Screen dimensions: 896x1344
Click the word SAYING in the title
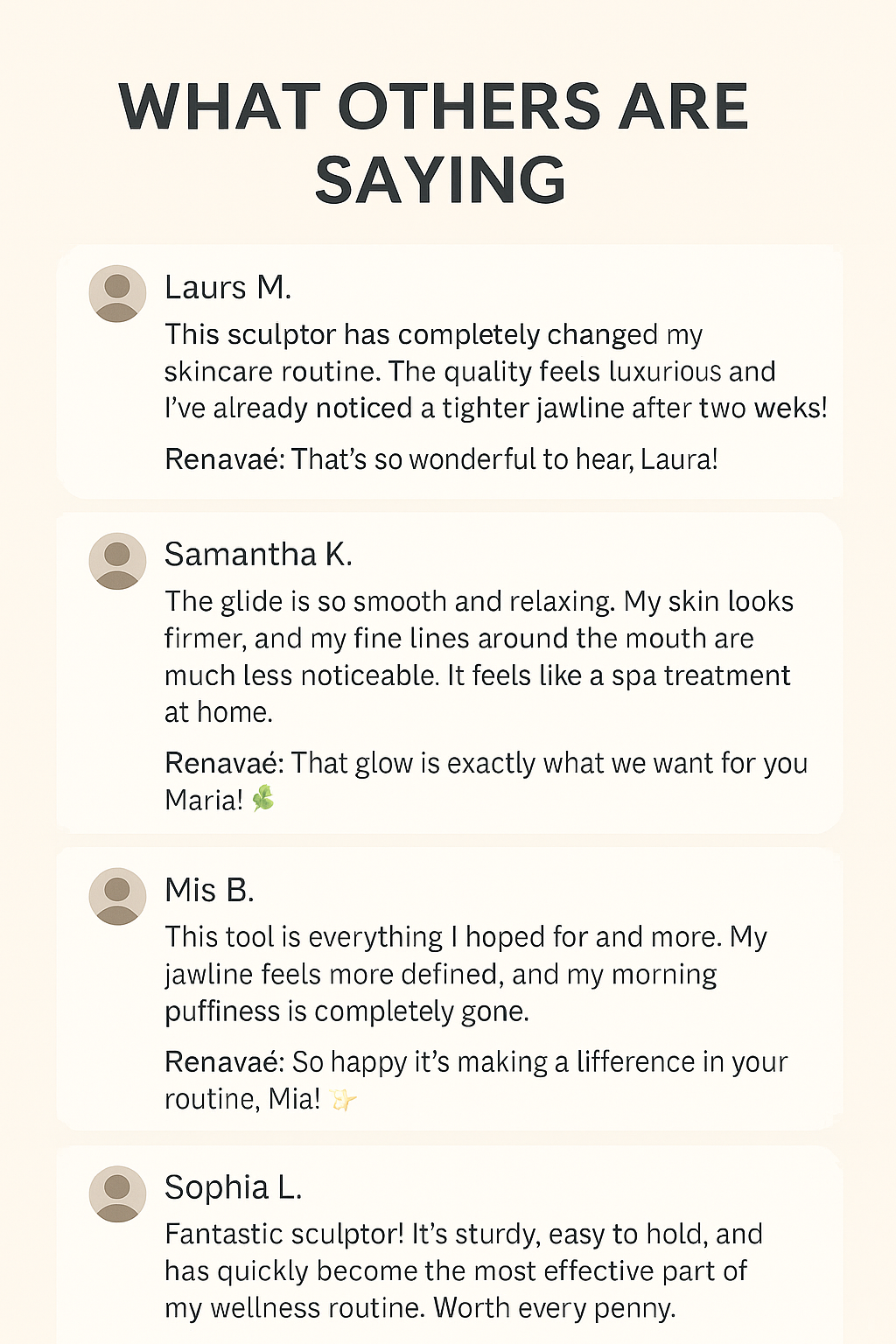[440, 179]
